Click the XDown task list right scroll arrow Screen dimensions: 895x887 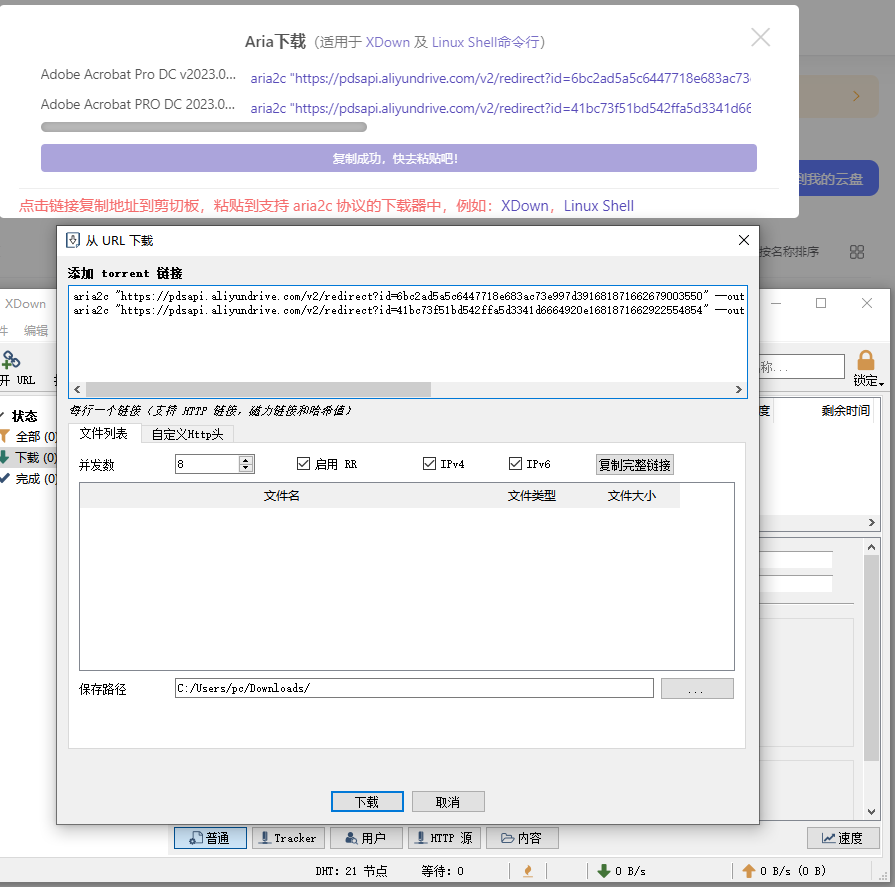click(x=872, y=522)
